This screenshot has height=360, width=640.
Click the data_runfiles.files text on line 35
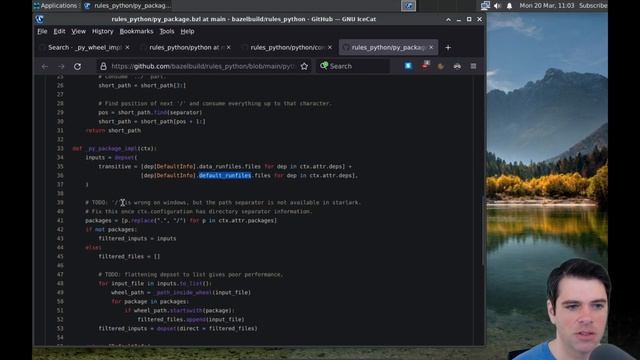[x=229, y=167]
